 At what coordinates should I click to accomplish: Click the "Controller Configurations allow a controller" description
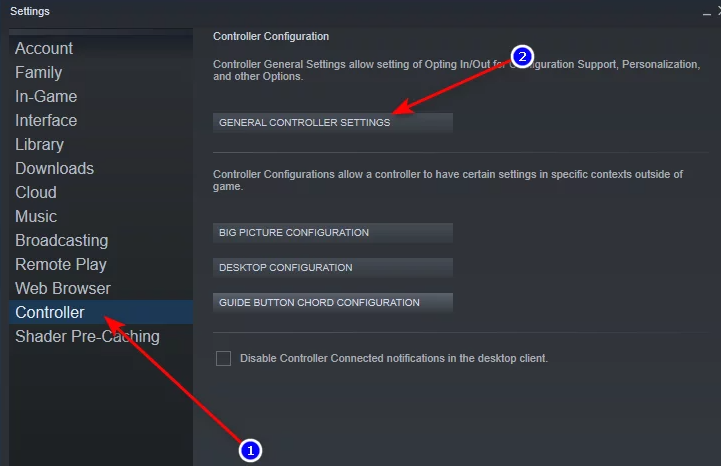[448, 180]
